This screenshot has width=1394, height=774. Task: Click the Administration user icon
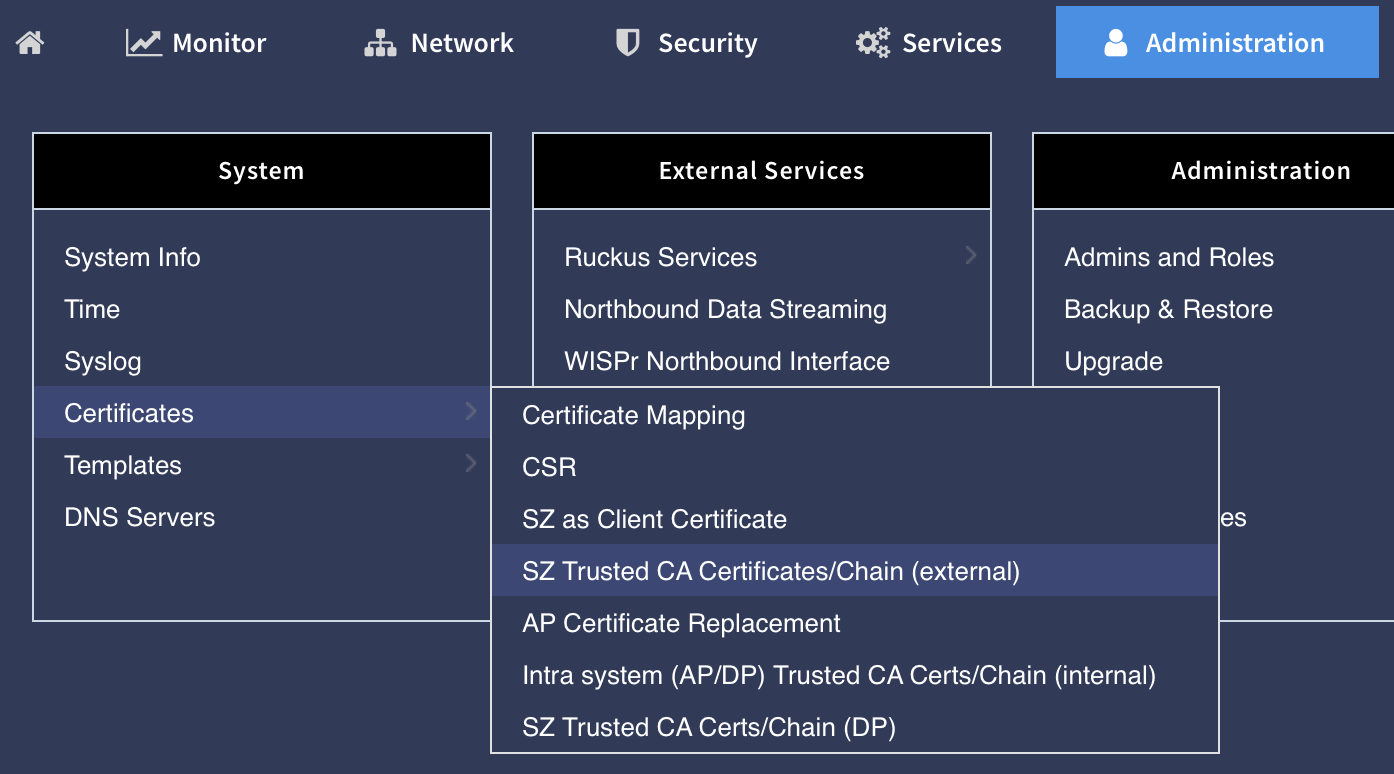(1115, 43)
